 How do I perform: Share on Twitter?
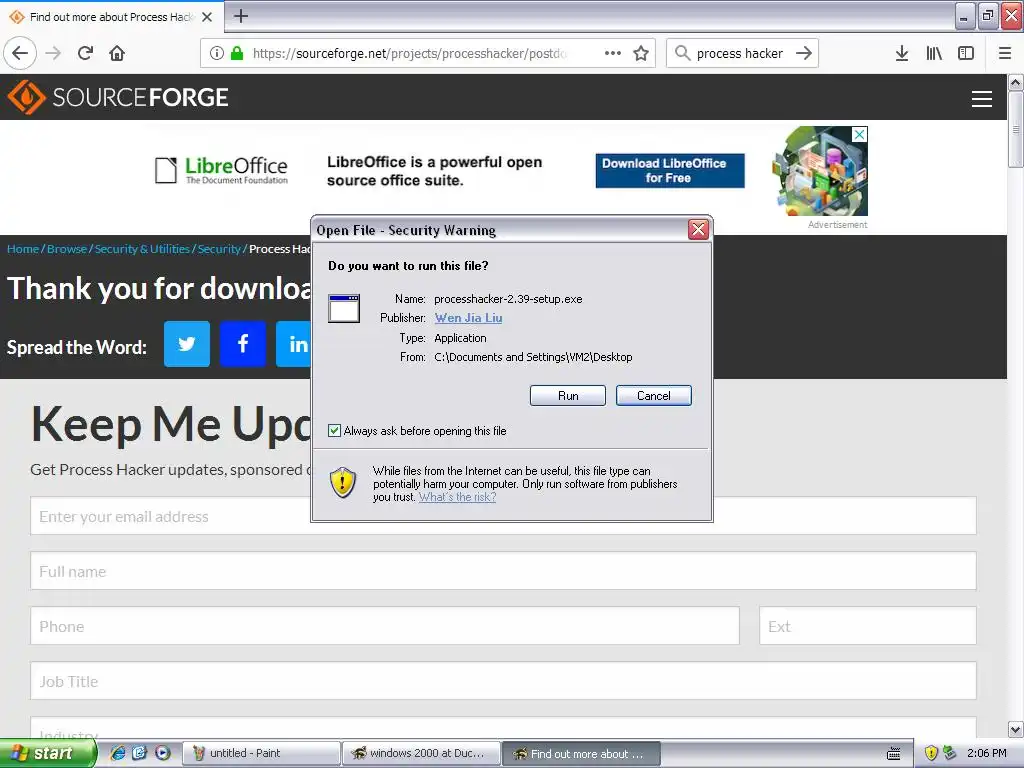[x=187, y=344]
